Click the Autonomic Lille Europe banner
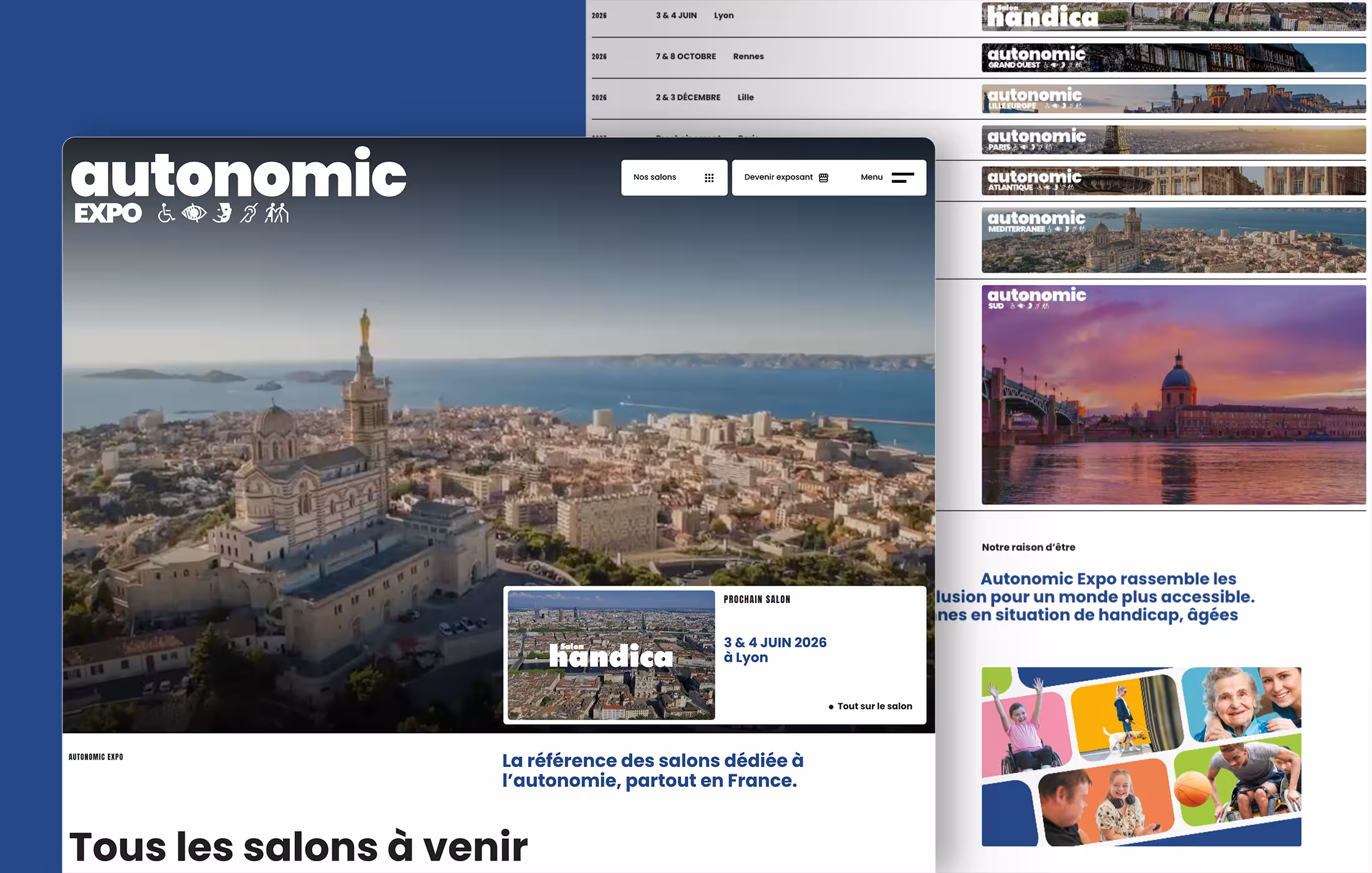This screenshot has width=1372, height=873. (x=1172, y=99)
